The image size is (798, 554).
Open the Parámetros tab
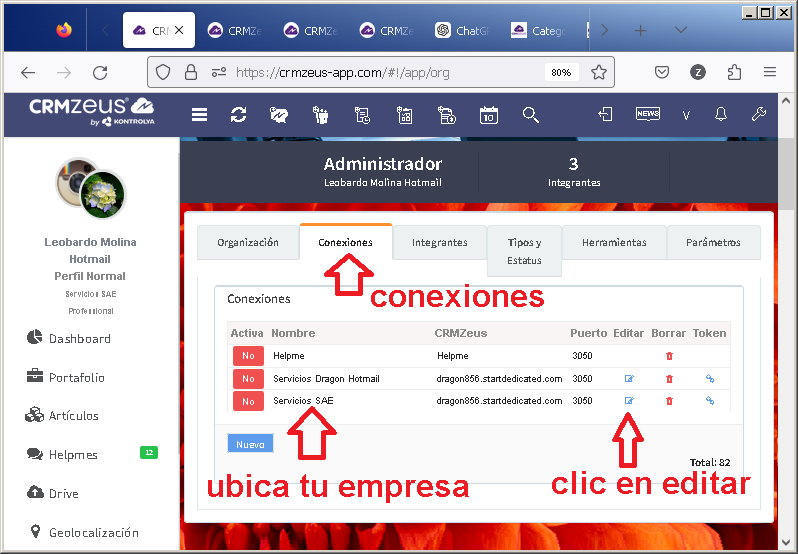point(713,243)
